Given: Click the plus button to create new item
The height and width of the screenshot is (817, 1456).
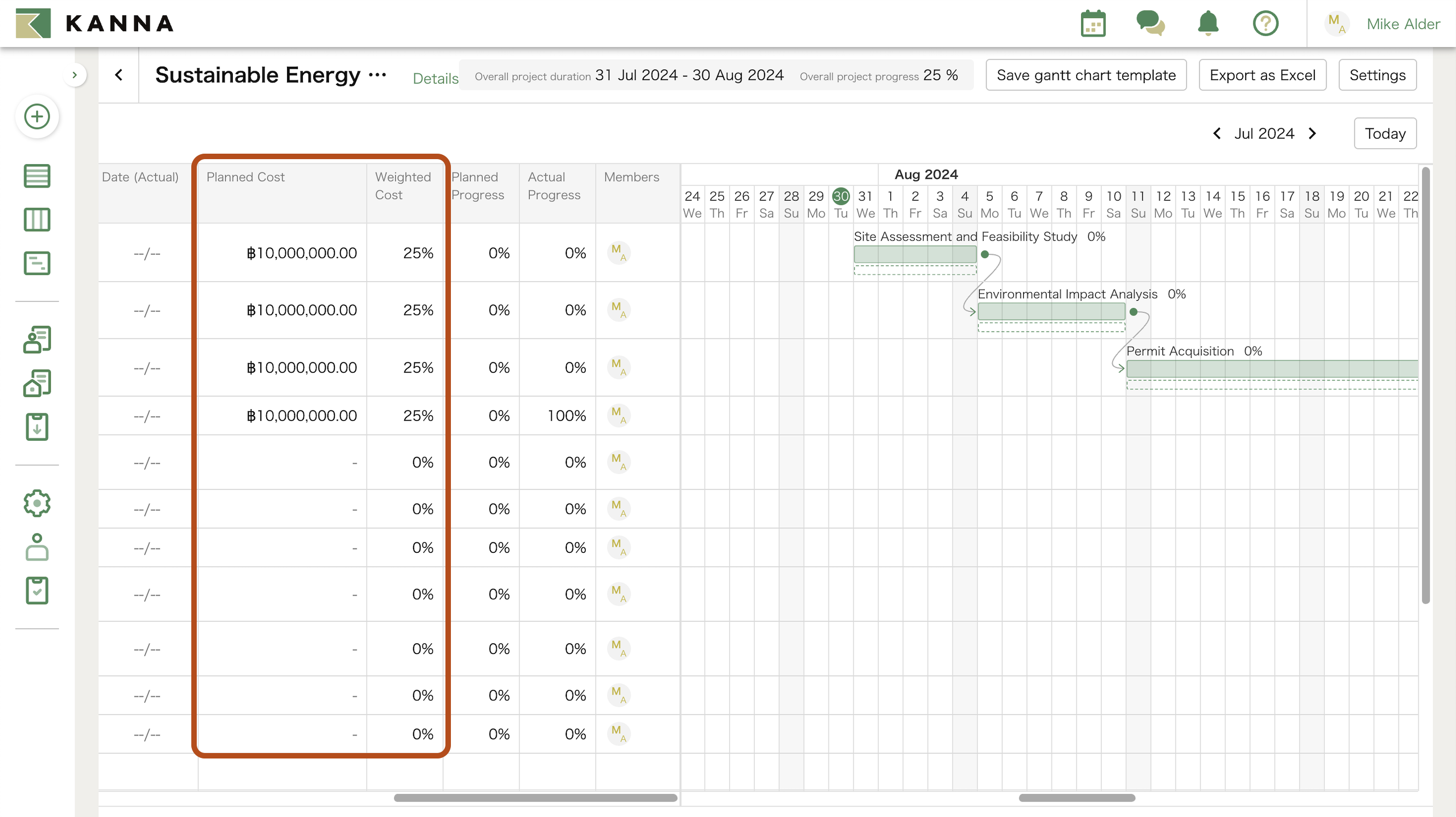Looking at the screenshot, I should [37, 116].
